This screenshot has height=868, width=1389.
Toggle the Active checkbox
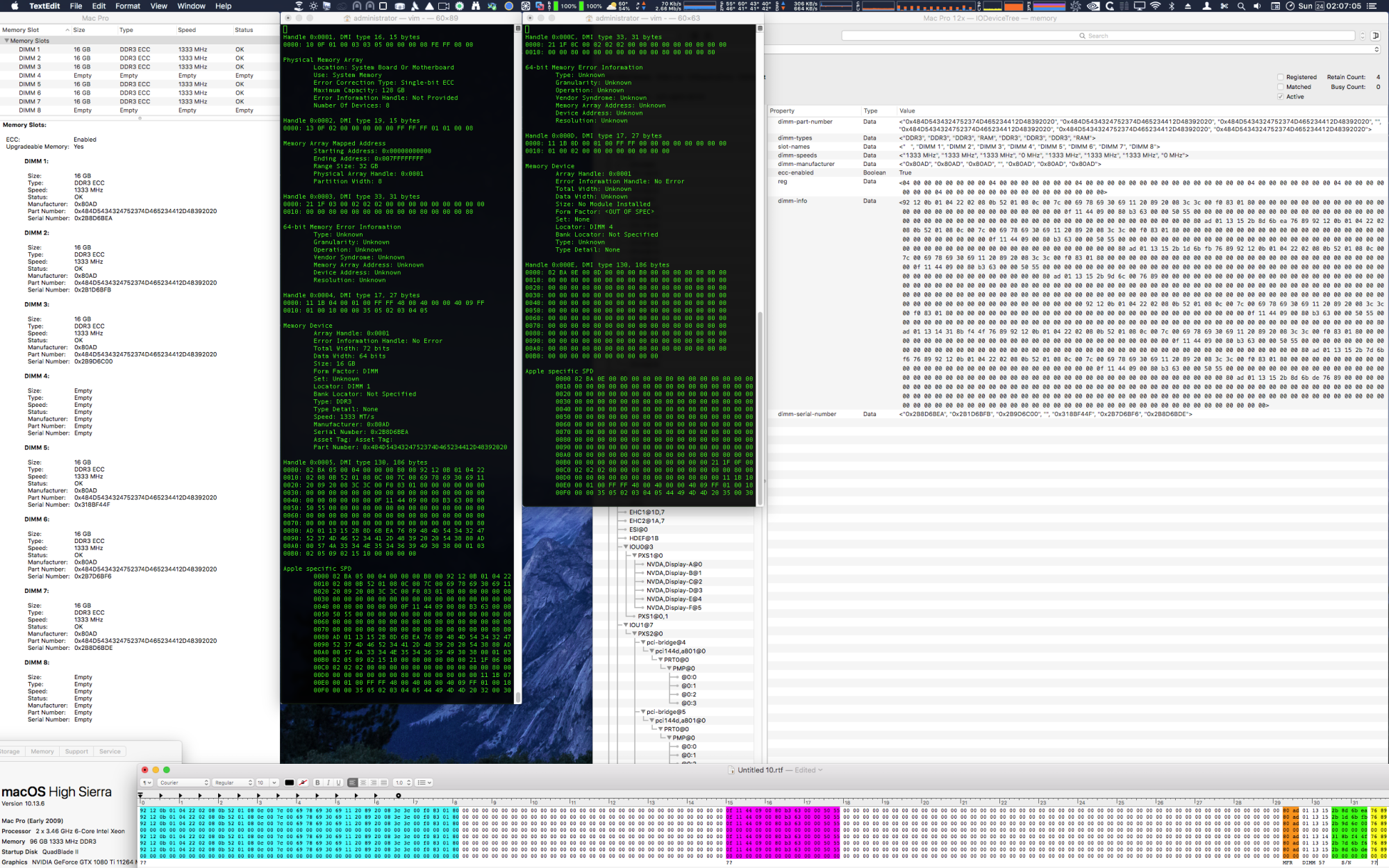click(1281, 97)
